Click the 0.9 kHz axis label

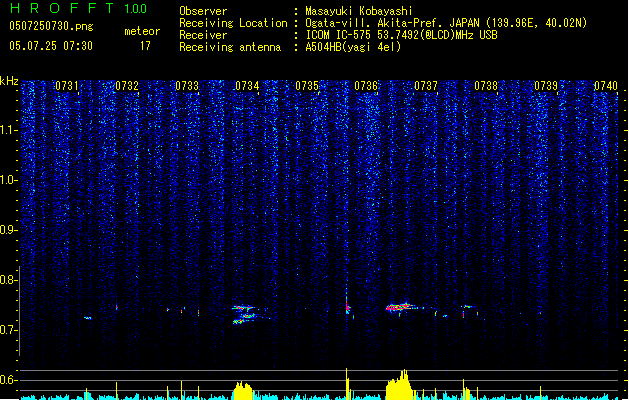pyautogui.click(x=9, y=230)
